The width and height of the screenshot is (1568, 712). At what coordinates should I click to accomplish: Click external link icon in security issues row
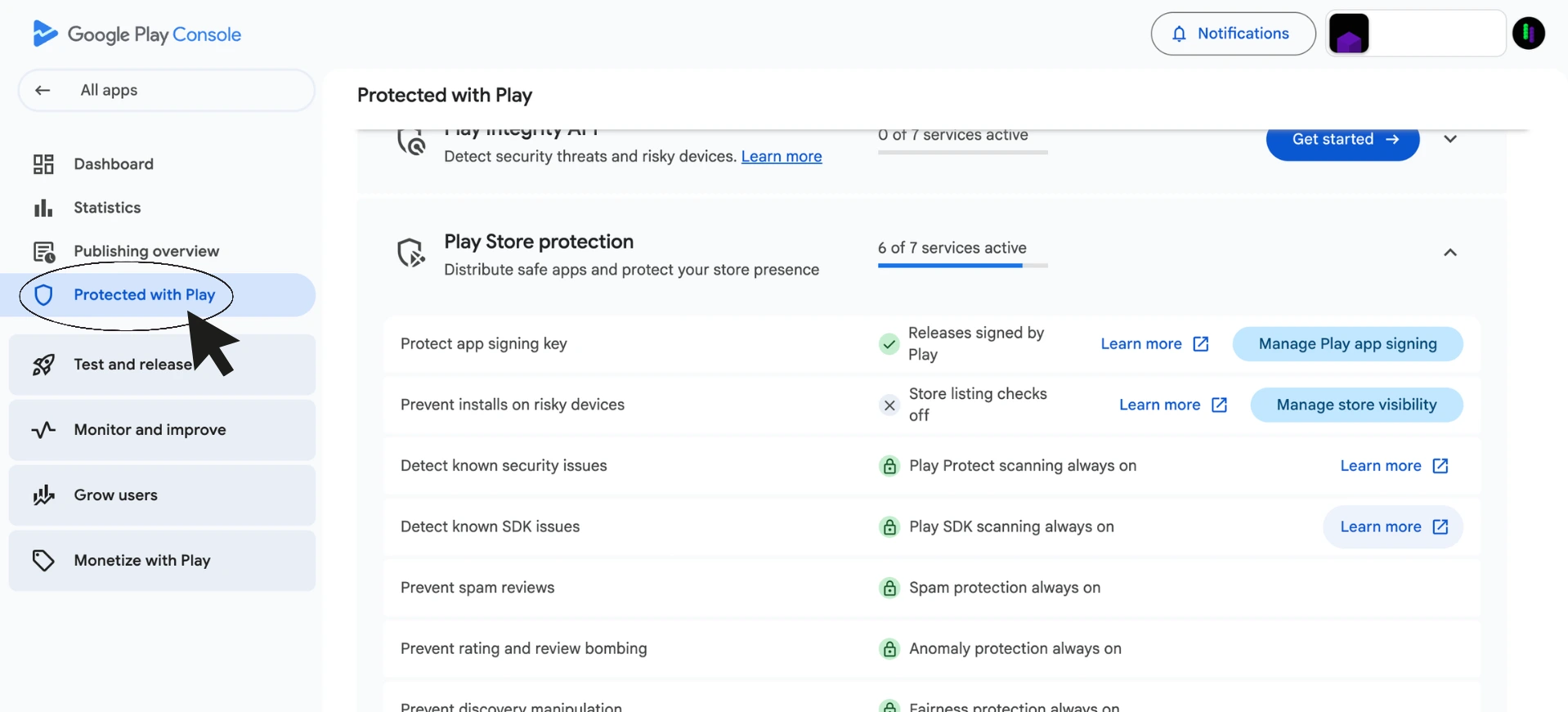1440,466
